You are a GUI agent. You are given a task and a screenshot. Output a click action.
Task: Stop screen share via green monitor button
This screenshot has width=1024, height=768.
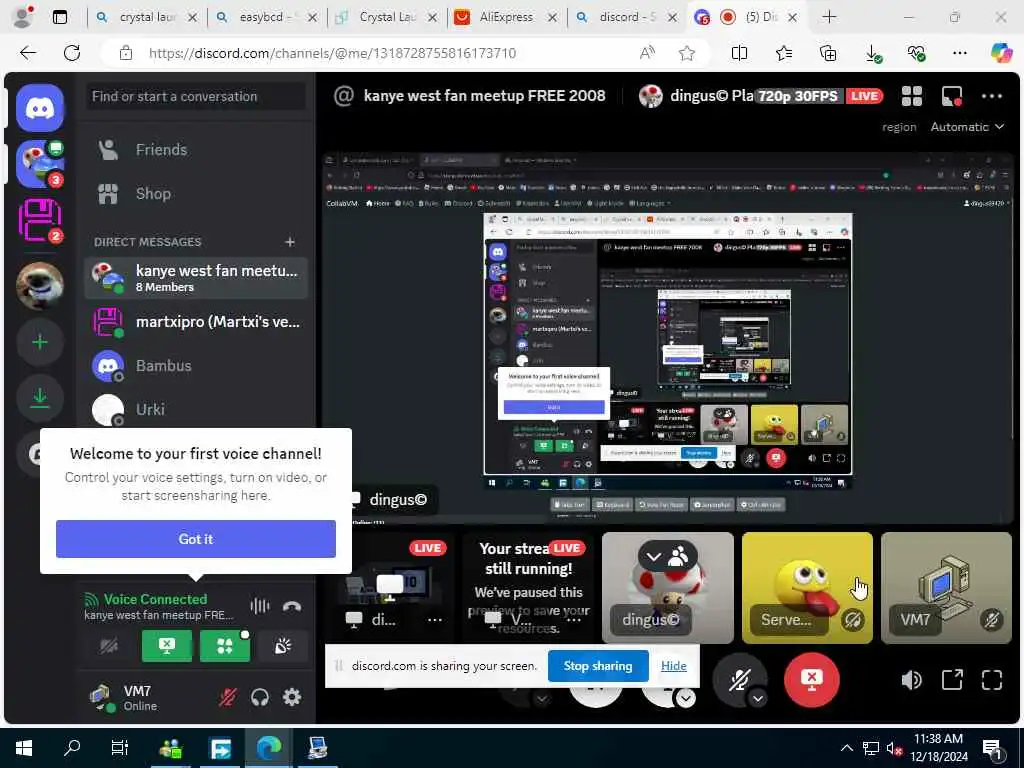coord(167,646)
